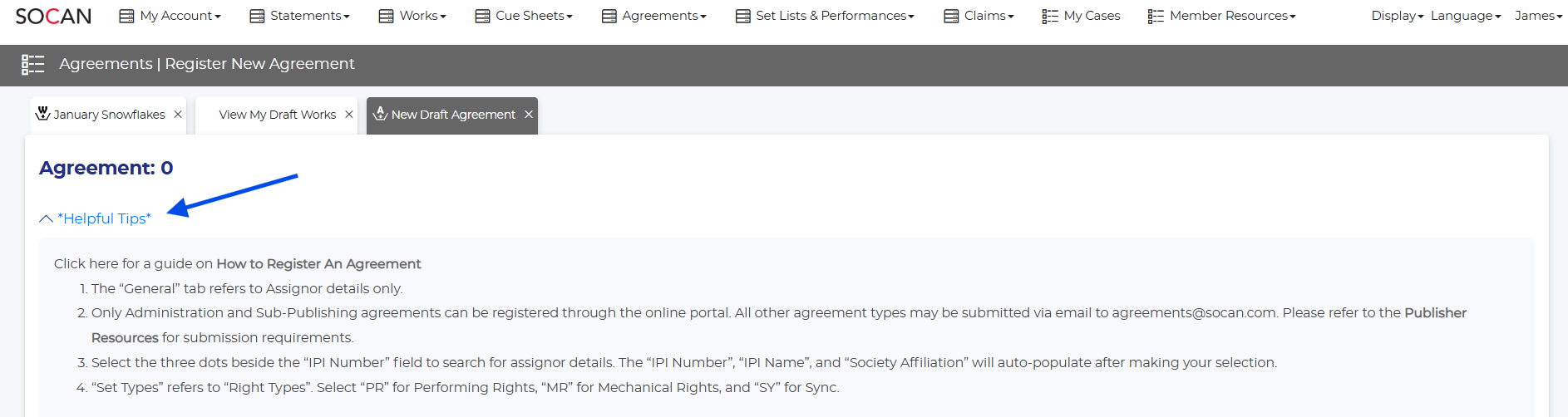Viewport: 1568px width, 417px height.
Task: Open the Works dropdown menu
Action: click(422, 16)
